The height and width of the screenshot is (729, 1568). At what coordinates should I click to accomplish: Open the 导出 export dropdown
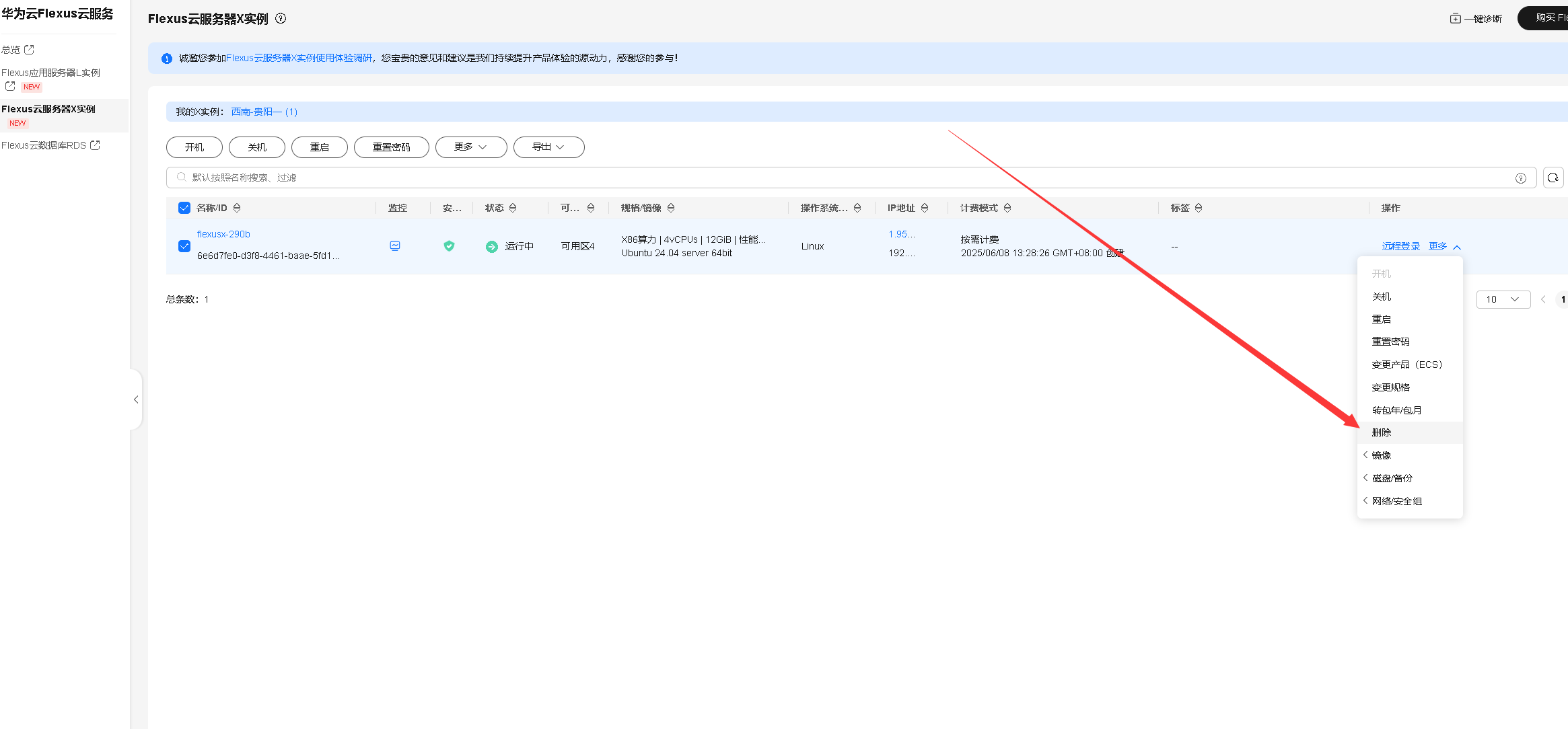[x=548, y=147]
